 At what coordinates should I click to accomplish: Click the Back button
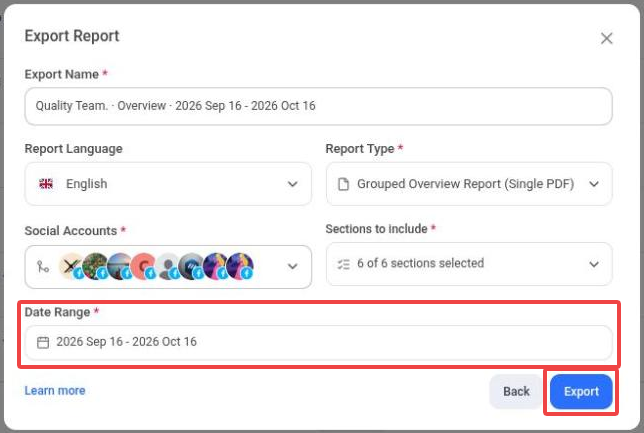pyautogui.click(x=516, y=392)
